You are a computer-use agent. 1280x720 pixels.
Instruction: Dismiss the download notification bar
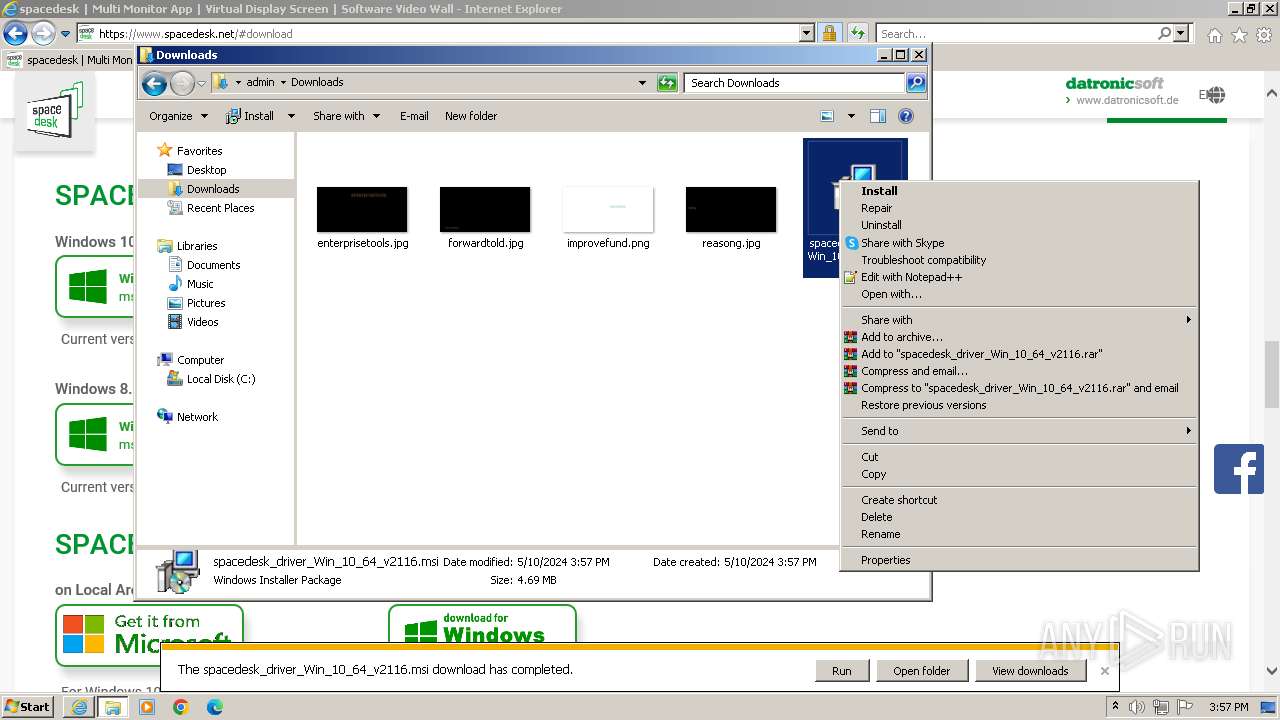[1104, 671]
